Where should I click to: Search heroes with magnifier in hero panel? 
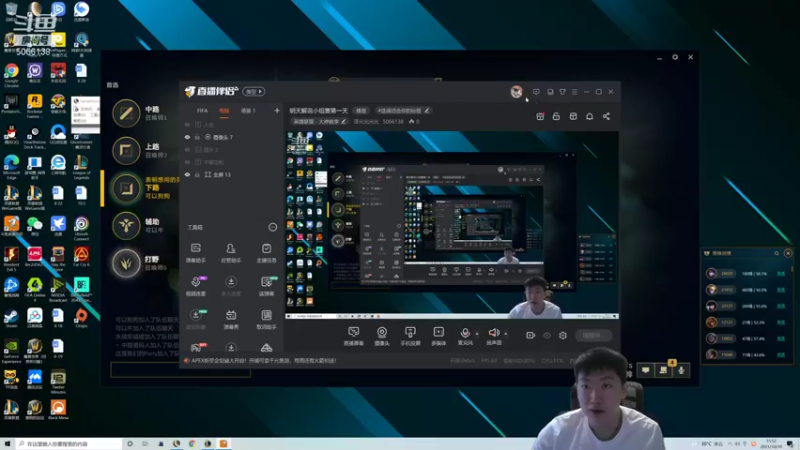click(x=777, y=253)
